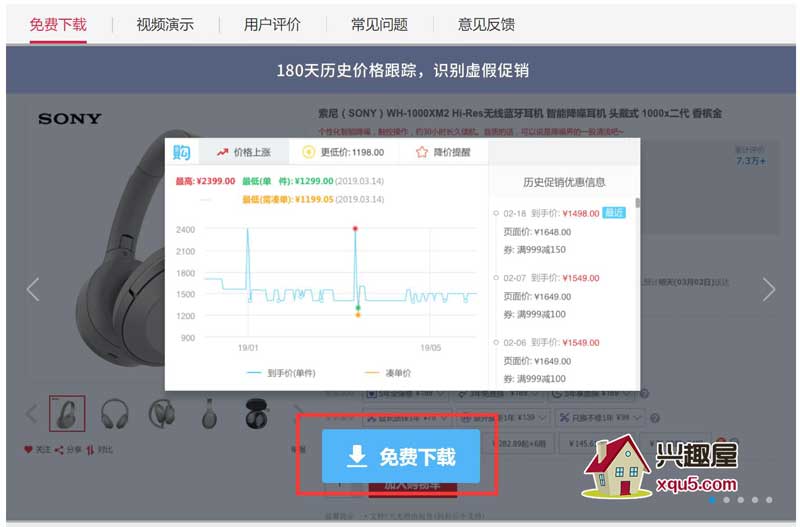Click the SONY brand logo
Viewport: 800px width, 527px height.
[x=70, y=119]
